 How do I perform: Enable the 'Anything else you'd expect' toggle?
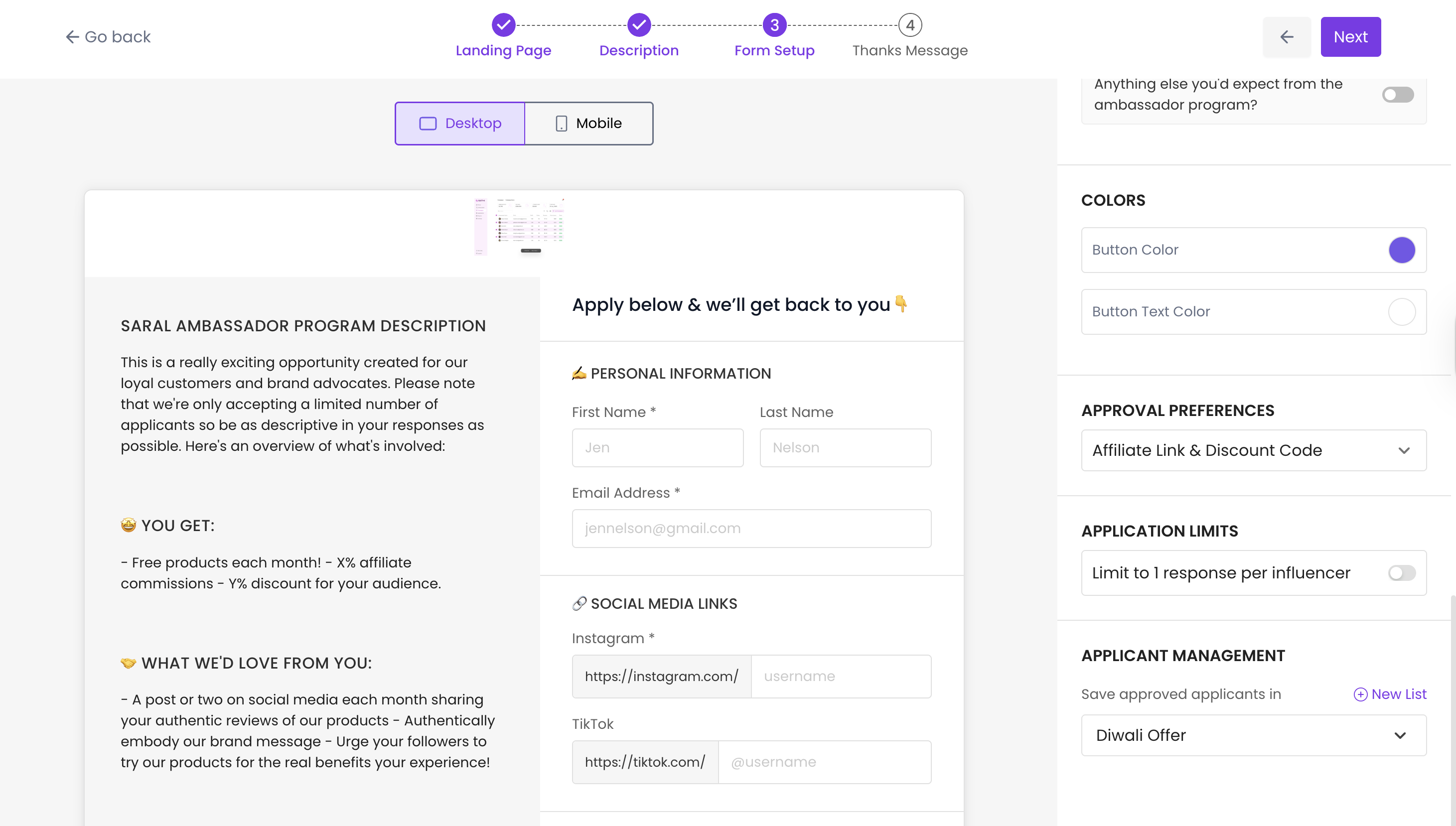pyautogui.click(x=1398, y=95)
